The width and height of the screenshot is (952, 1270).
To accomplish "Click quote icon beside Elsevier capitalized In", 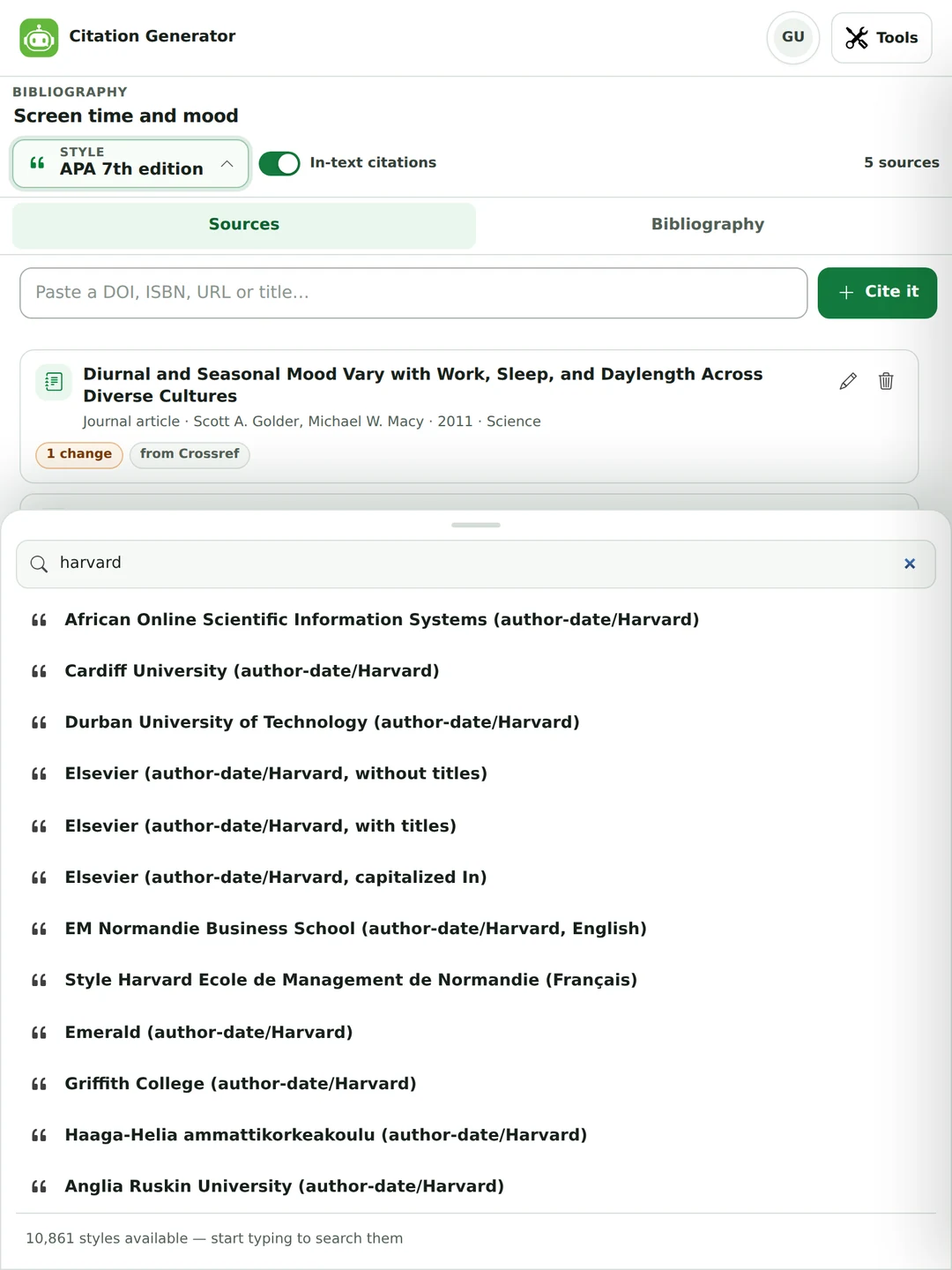I will (x=39, y=878).
